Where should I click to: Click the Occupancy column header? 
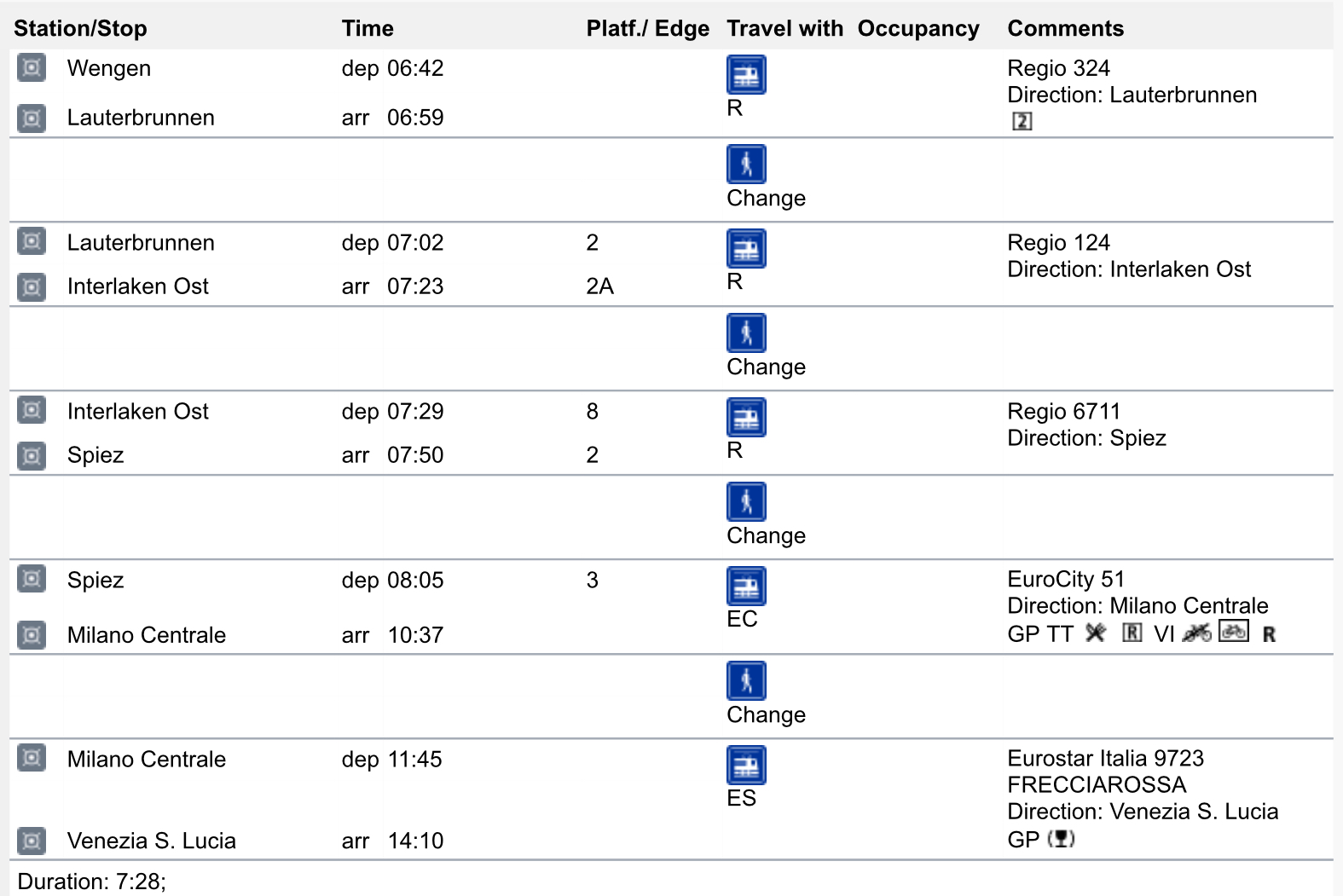click(x=918, y=28)
